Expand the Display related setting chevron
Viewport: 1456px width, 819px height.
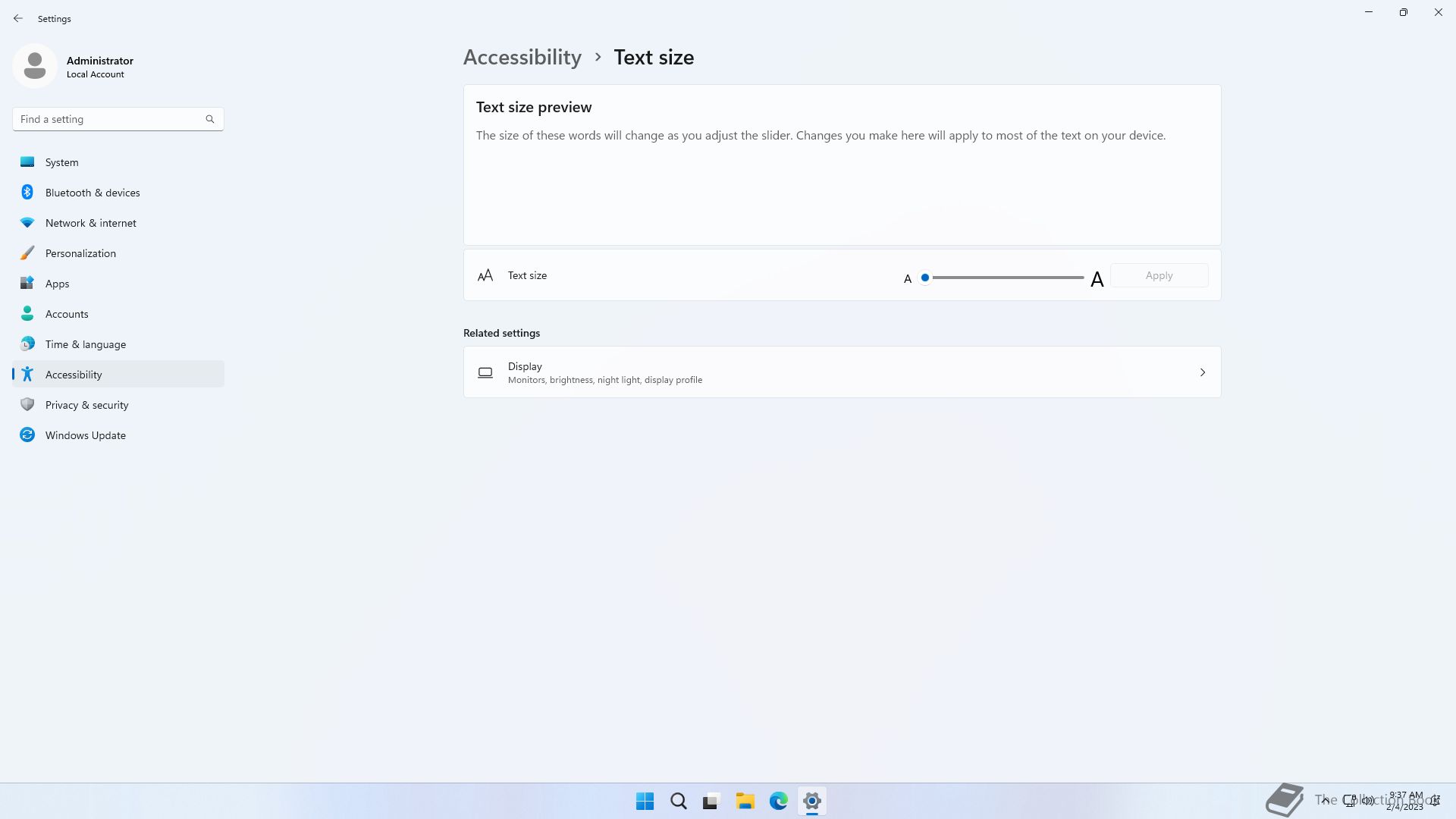coord(1202,372)
